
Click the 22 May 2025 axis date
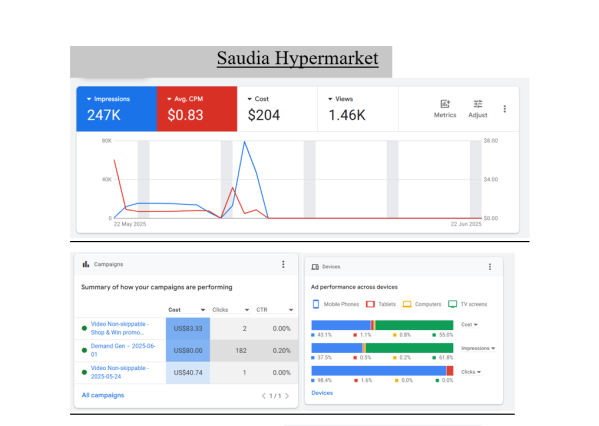(x=130, y=224)
